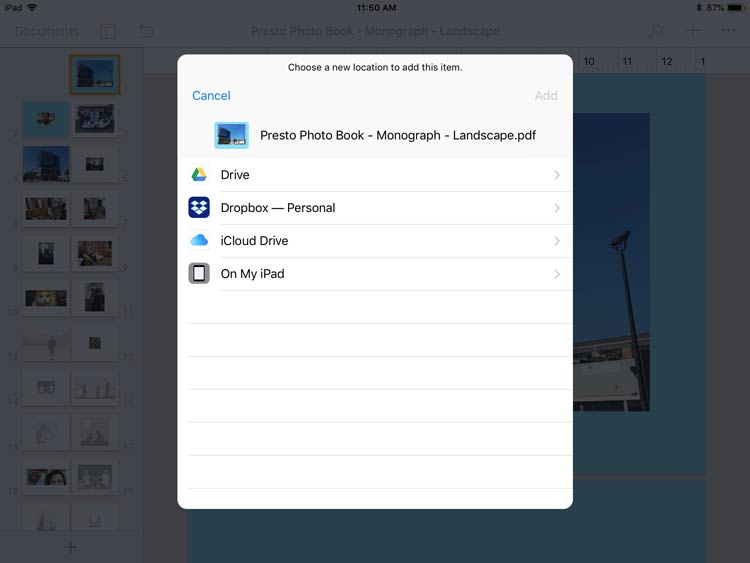Expand the Drive location chevron

[x=557, y=175]
